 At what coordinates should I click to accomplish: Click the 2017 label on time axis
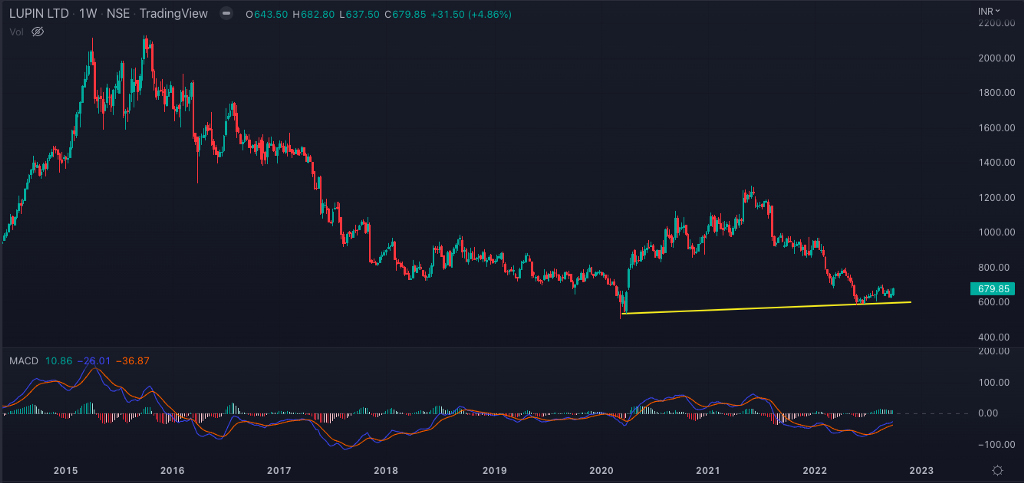click(279, 471)
